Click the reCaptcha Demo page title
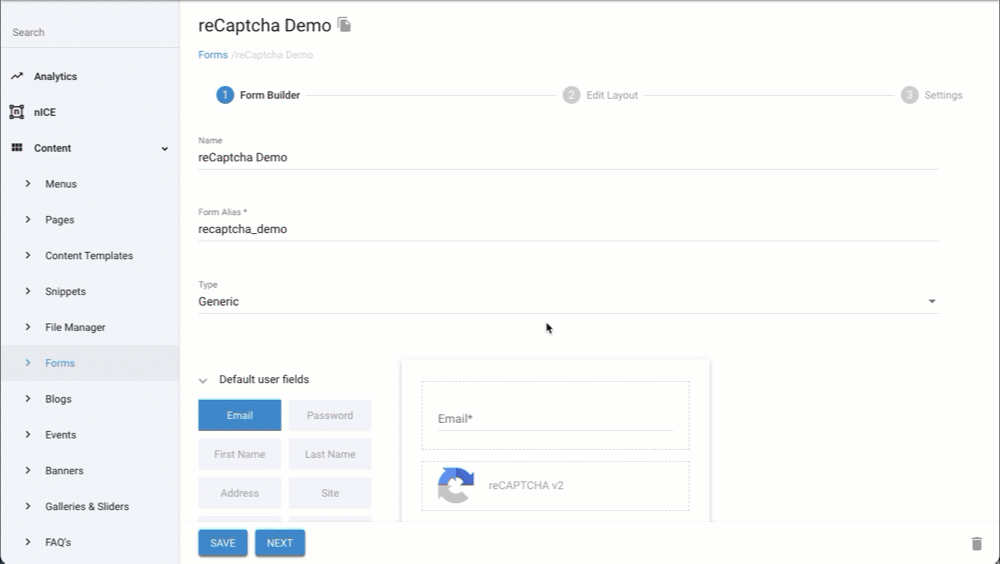The width and height of the screenshot is (1000, 564). 265,26
